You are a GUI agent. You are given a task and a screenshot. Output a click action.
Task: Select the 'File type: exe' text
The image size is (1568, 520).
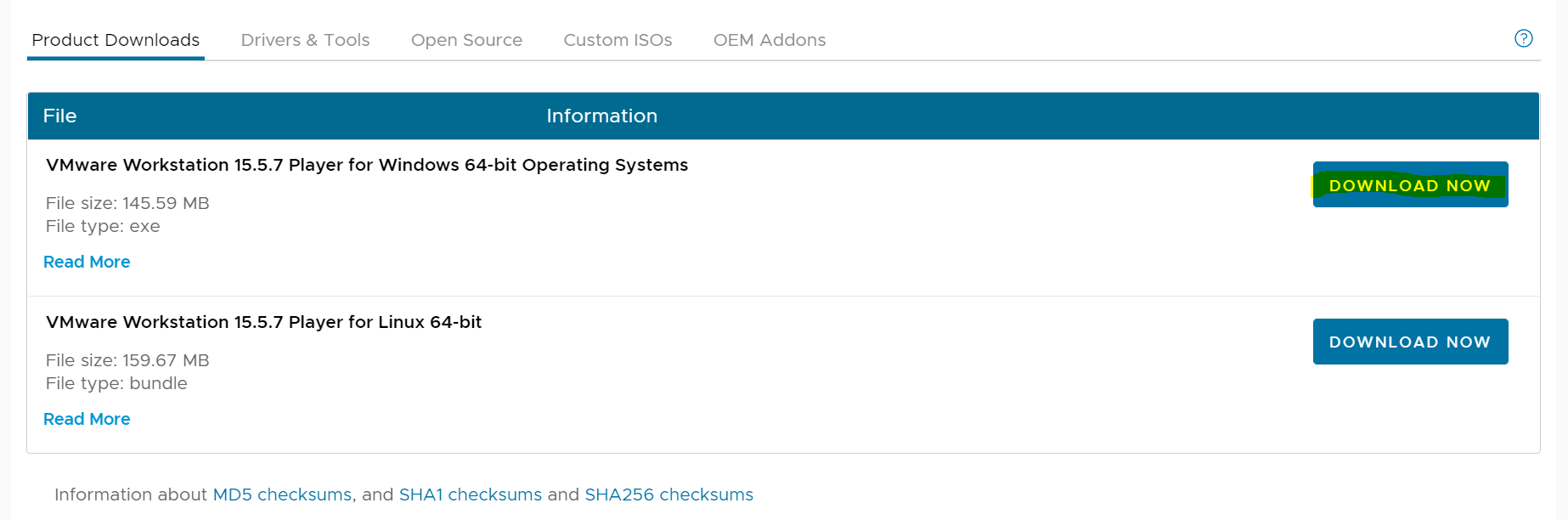coord(103,226)
